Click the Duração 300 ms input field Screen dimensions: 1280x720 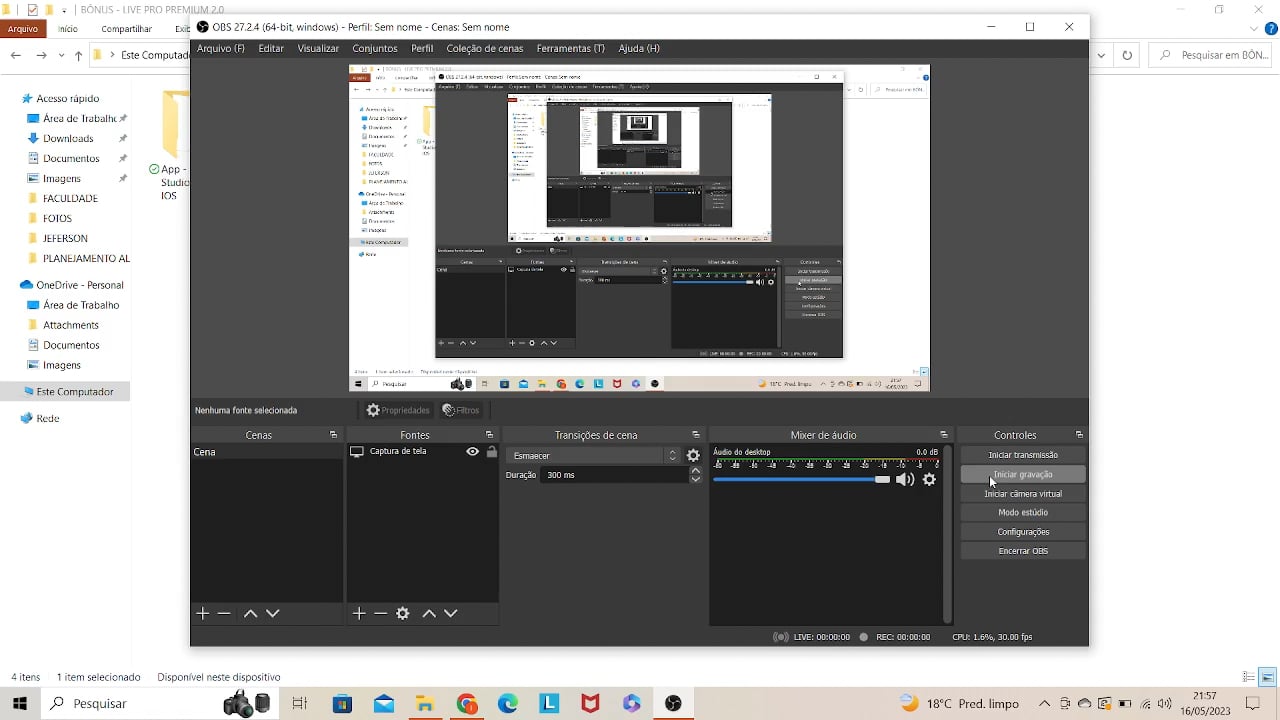[614, 475]
